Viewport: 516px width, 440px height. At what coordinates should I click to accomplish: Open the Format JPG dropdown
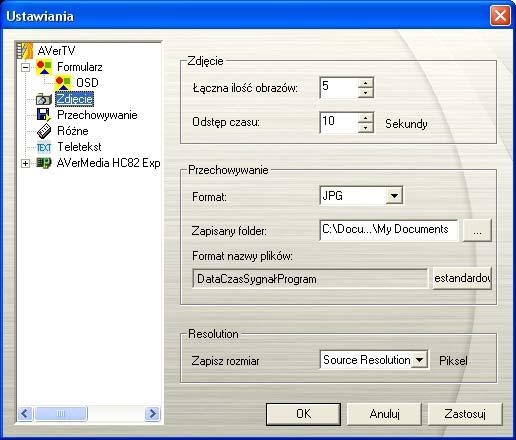(394, 196)
